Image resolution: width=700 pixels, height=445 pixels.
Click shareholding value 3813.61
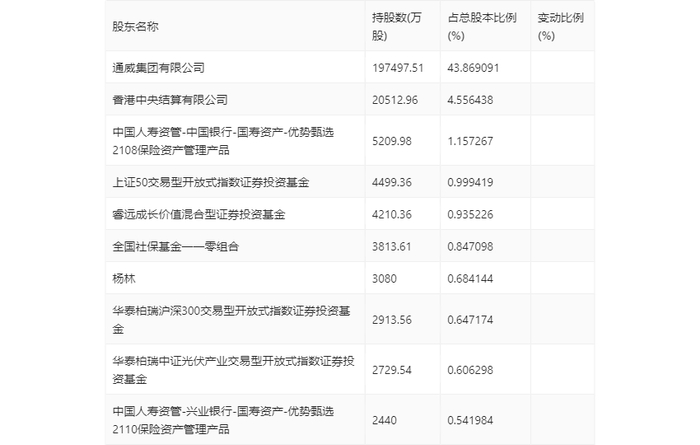tap(392, 246)
